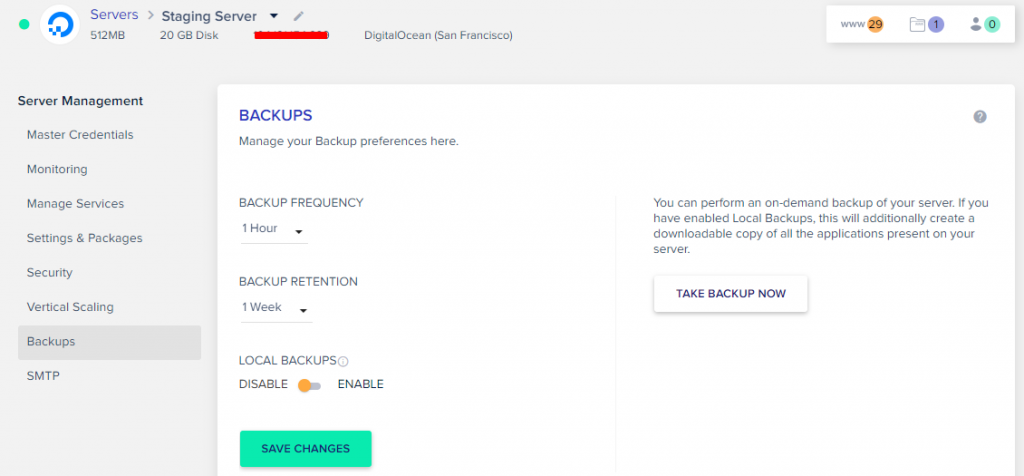This screenshot has width=1024, height=476.
Task: Click the help question mark icon
Action: coord(980,116)
